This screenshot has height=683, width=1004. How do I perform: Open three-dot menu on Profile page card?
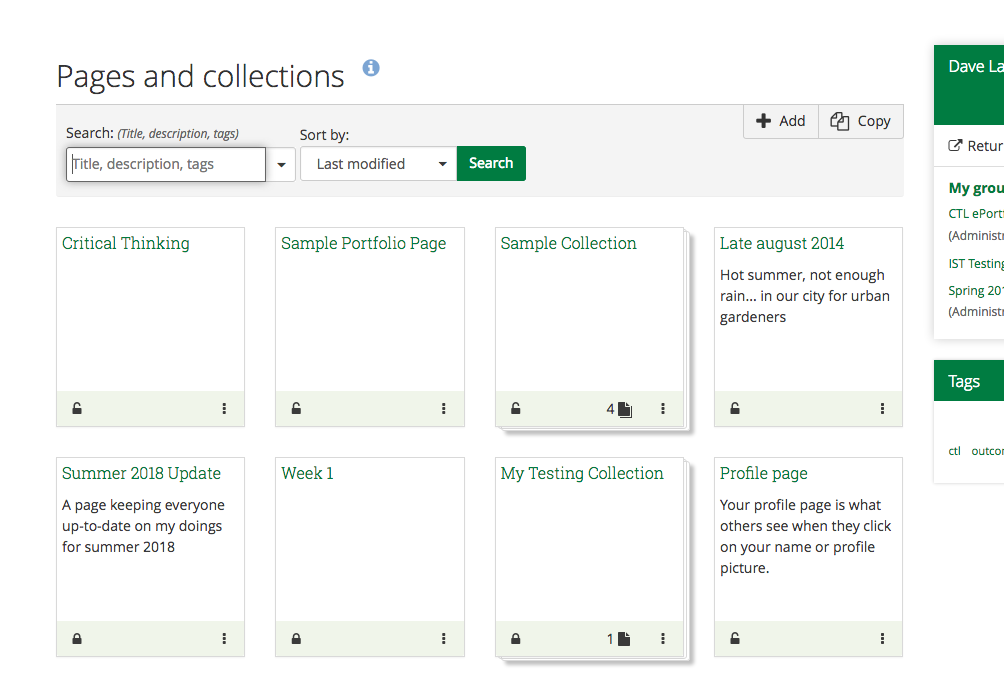[882, 639]
